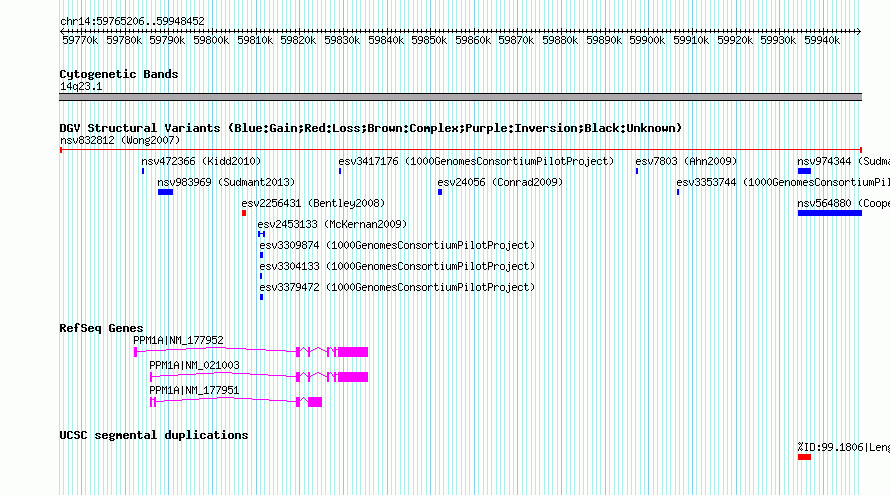The height and width of the screenshot is (495, 890).
Task: Click the gray 14q23.1 cytogenetic band bar
Action: [460, 97]
